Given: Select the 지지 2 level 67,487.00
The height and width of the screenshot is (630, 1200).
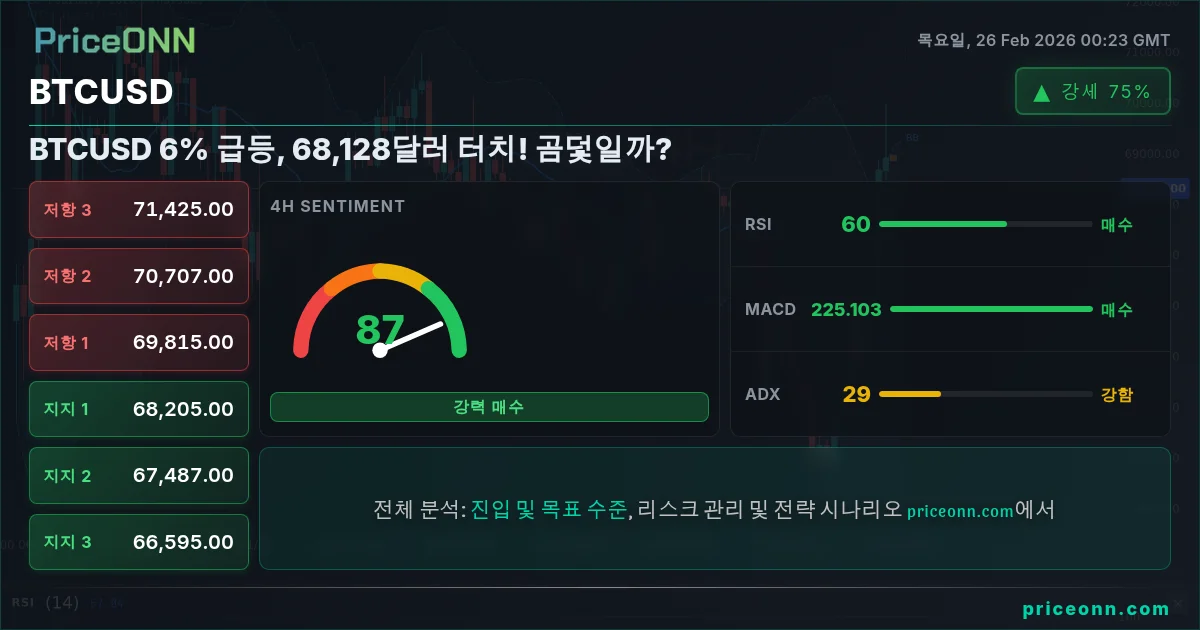Looking at the screenshot, I should pos(139,476).
